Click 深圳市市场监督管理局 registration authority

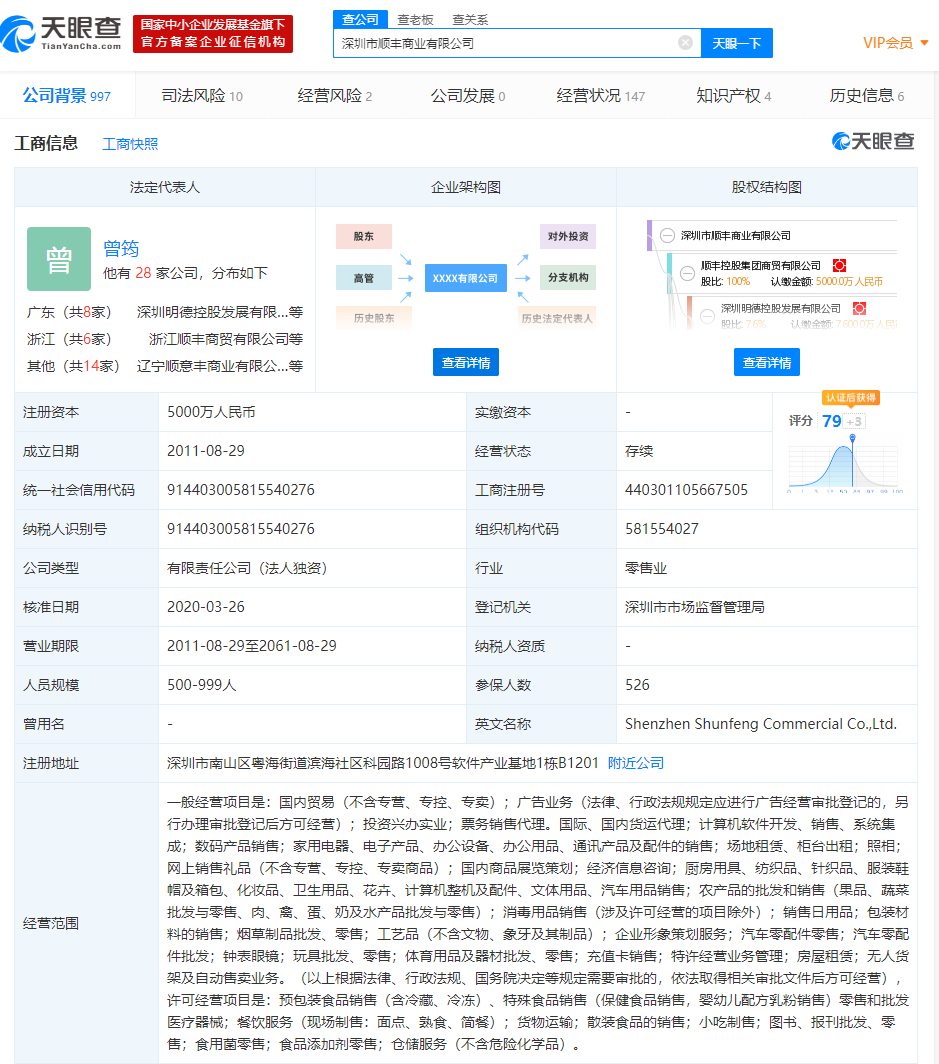coord(695,607)
